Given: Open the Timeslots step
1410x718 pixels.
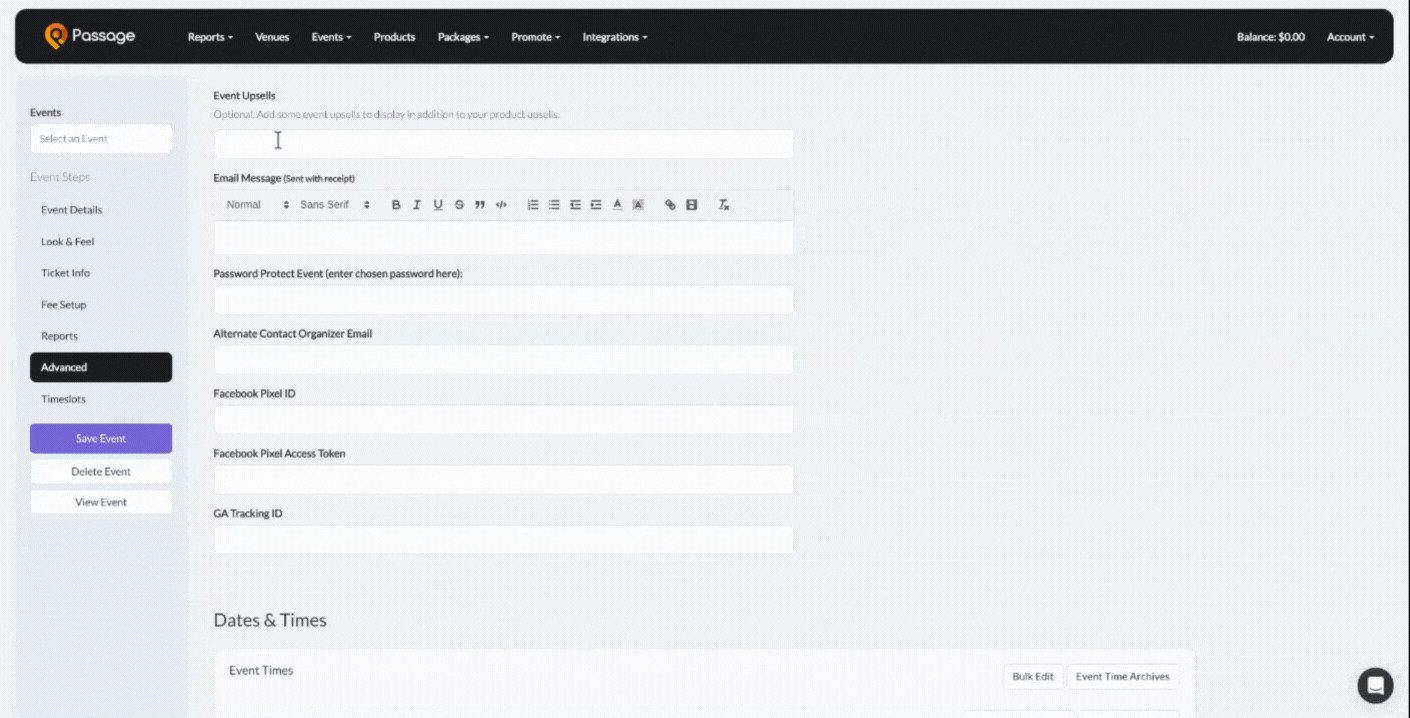Looking at the screenshot, I should (x=101, y=399).
